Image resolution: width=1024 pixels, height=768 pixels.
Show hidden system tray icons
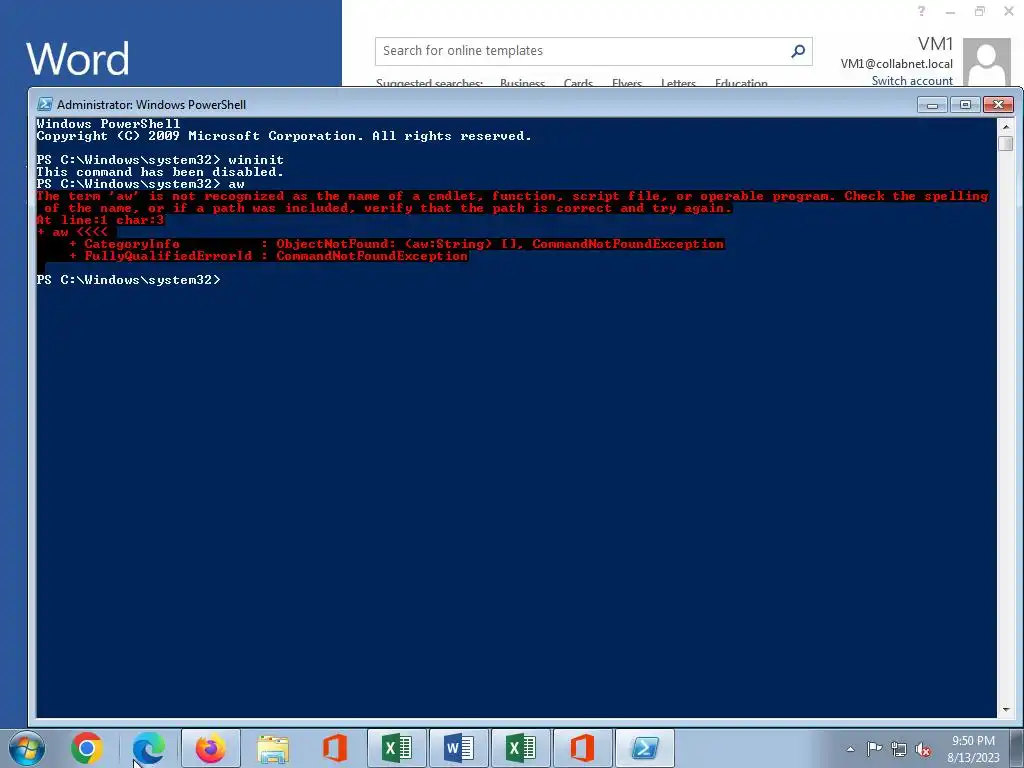click(850, 749)
